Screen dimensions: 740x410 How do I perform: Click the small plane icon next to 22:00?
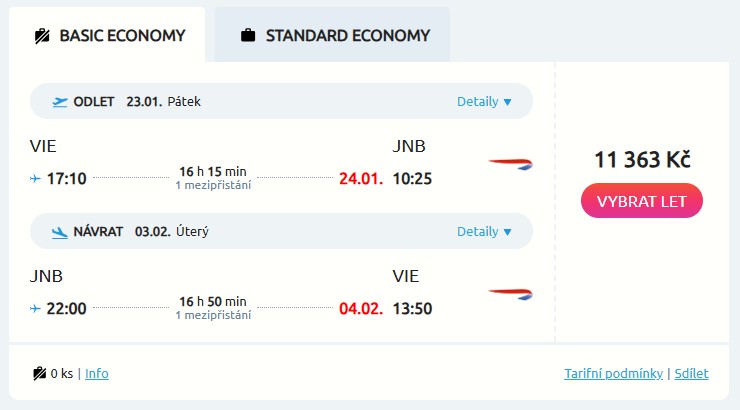[x=36, y=309]
